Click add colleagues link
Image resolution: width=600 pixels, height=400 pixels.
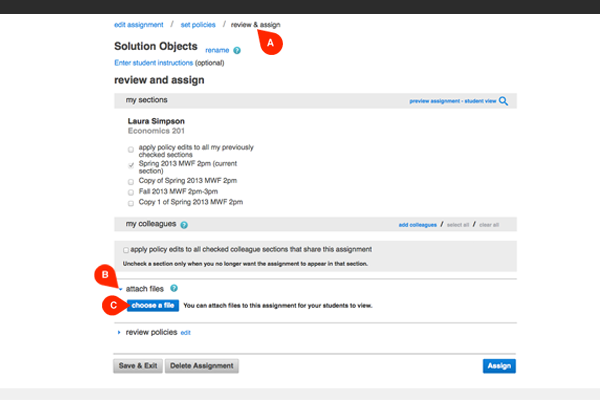[x=417, y=226]
